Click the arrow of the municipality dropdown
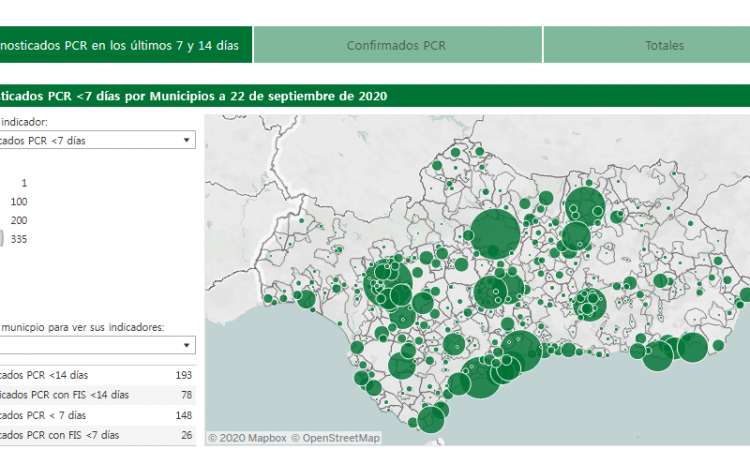 187,345
